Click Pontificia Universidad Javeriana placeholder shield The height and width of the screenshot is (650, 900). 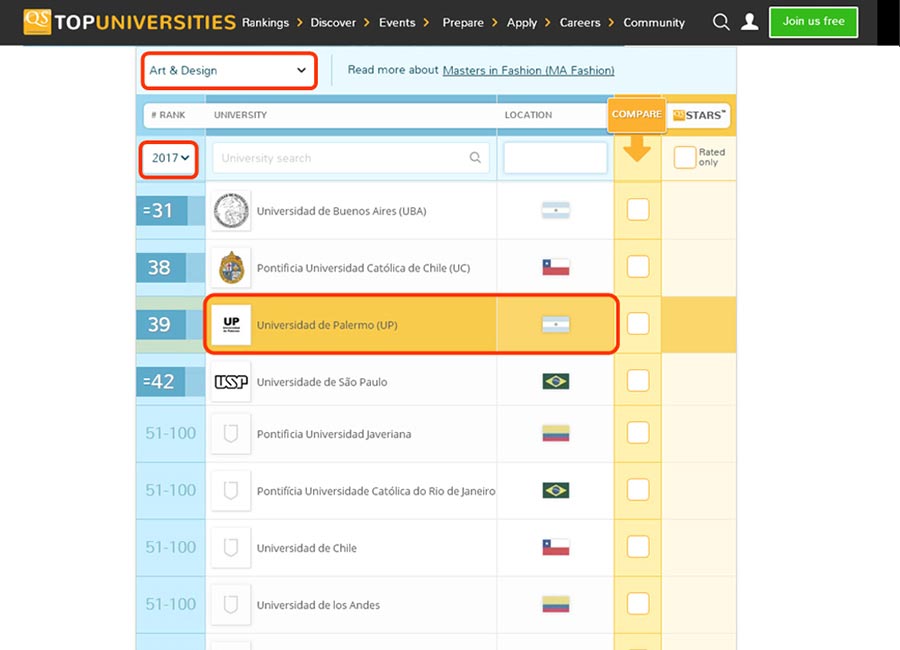(x=231, y=434)
